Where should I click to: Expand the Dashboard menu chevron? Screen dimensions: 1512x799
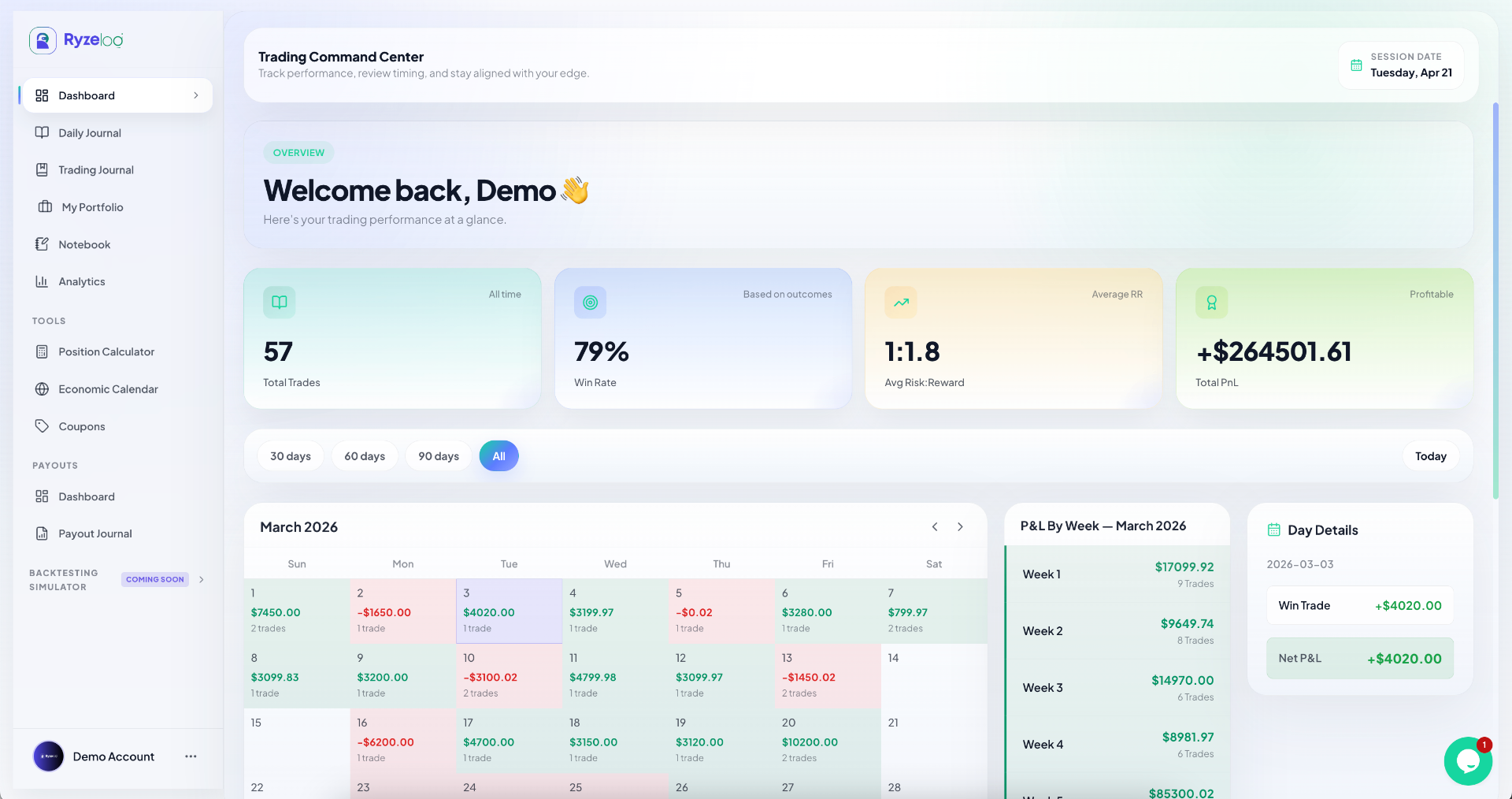[x=196, y=95]
